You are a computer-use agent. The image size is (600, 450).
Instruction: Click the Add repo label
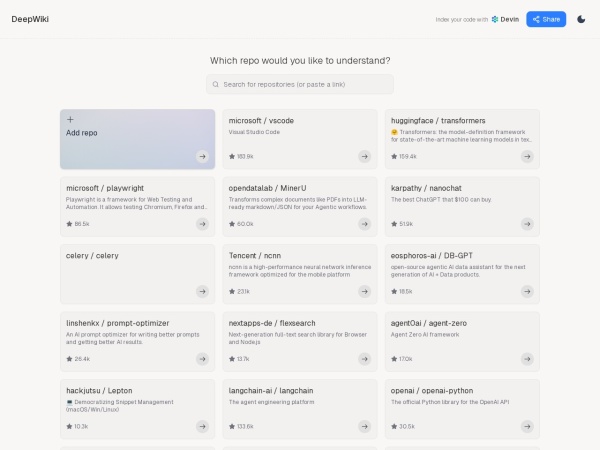(82, 133)
